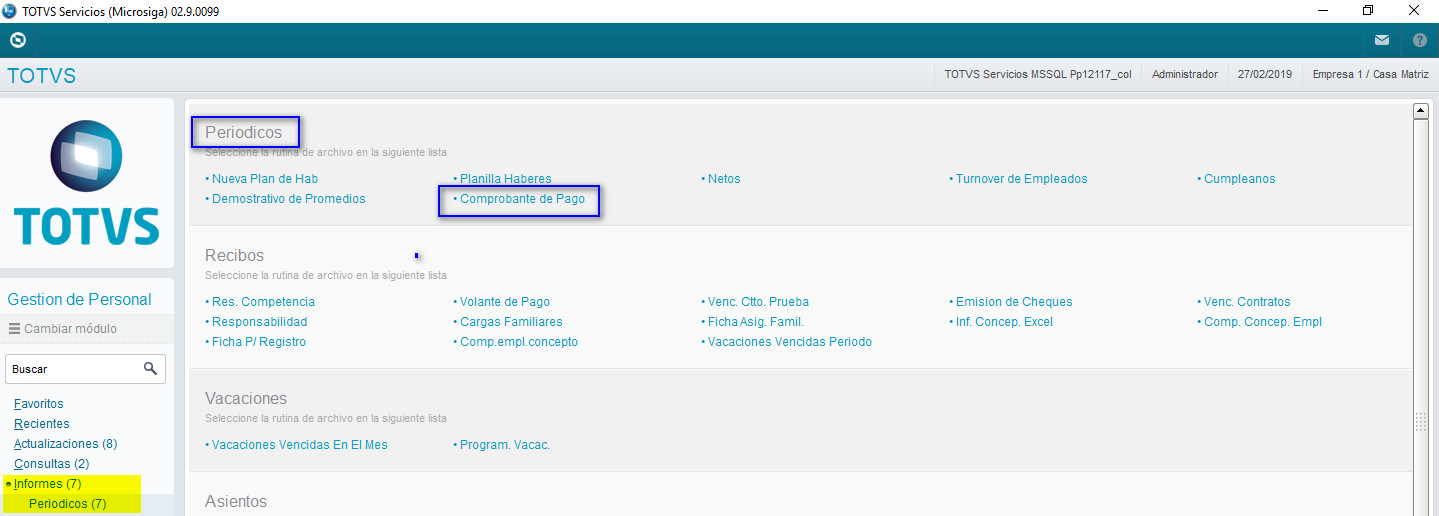Click the search magnifier icon
This screenshot has width=1439, height=516.
pyautogui.click(x=150, y=369)
